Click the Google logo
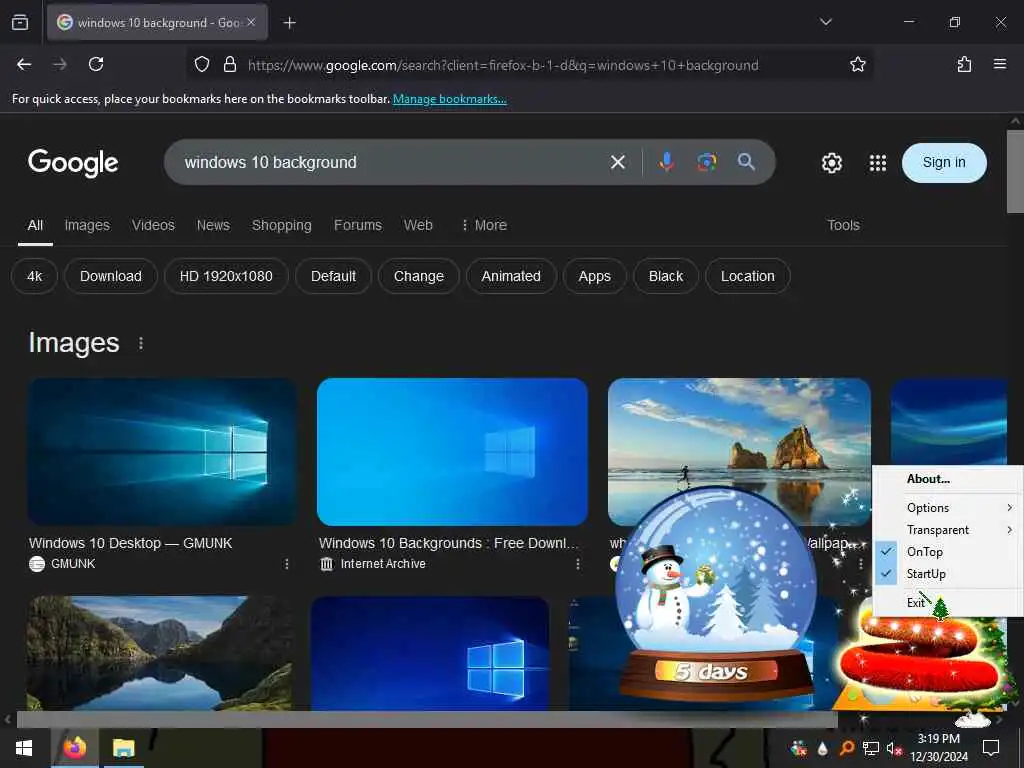Viewport: 1024px width, 768px height. (x=73, y=163)
